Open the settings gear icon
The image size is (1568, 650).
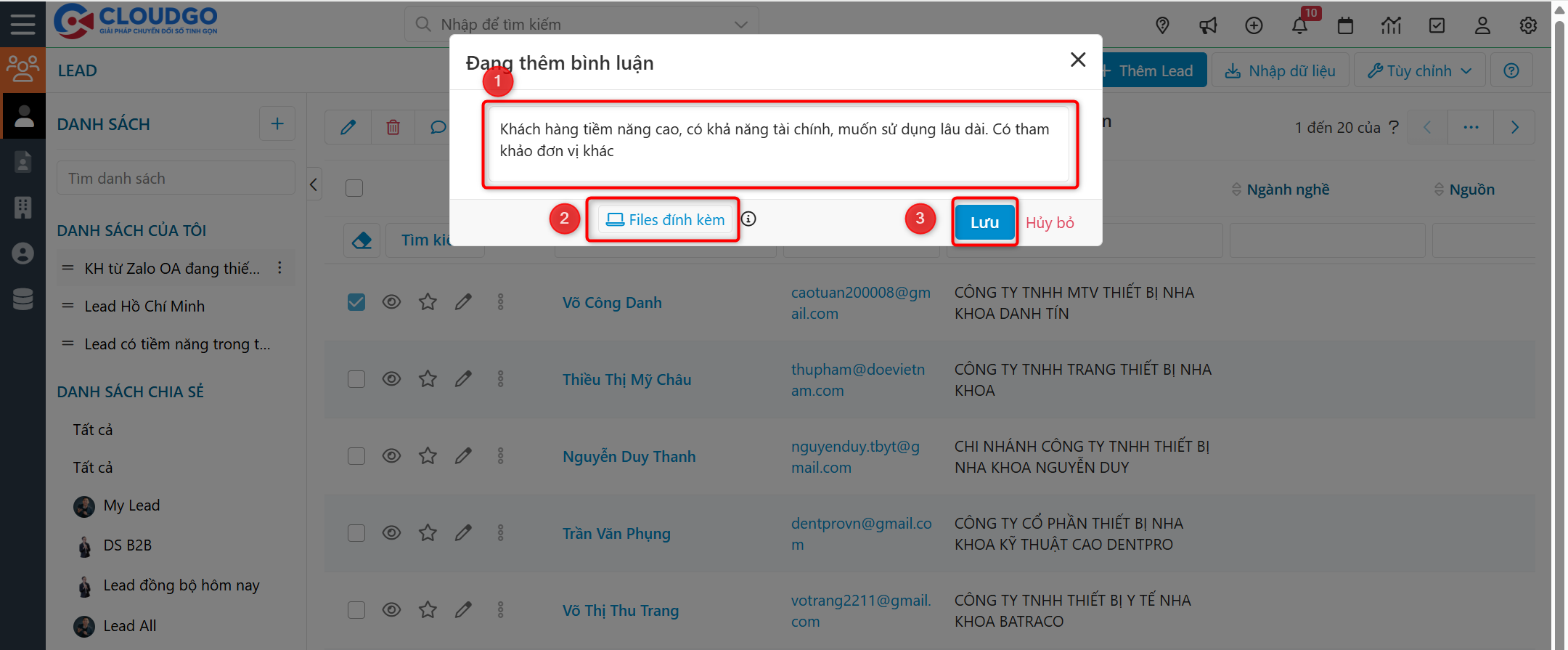coord(1528,26)
